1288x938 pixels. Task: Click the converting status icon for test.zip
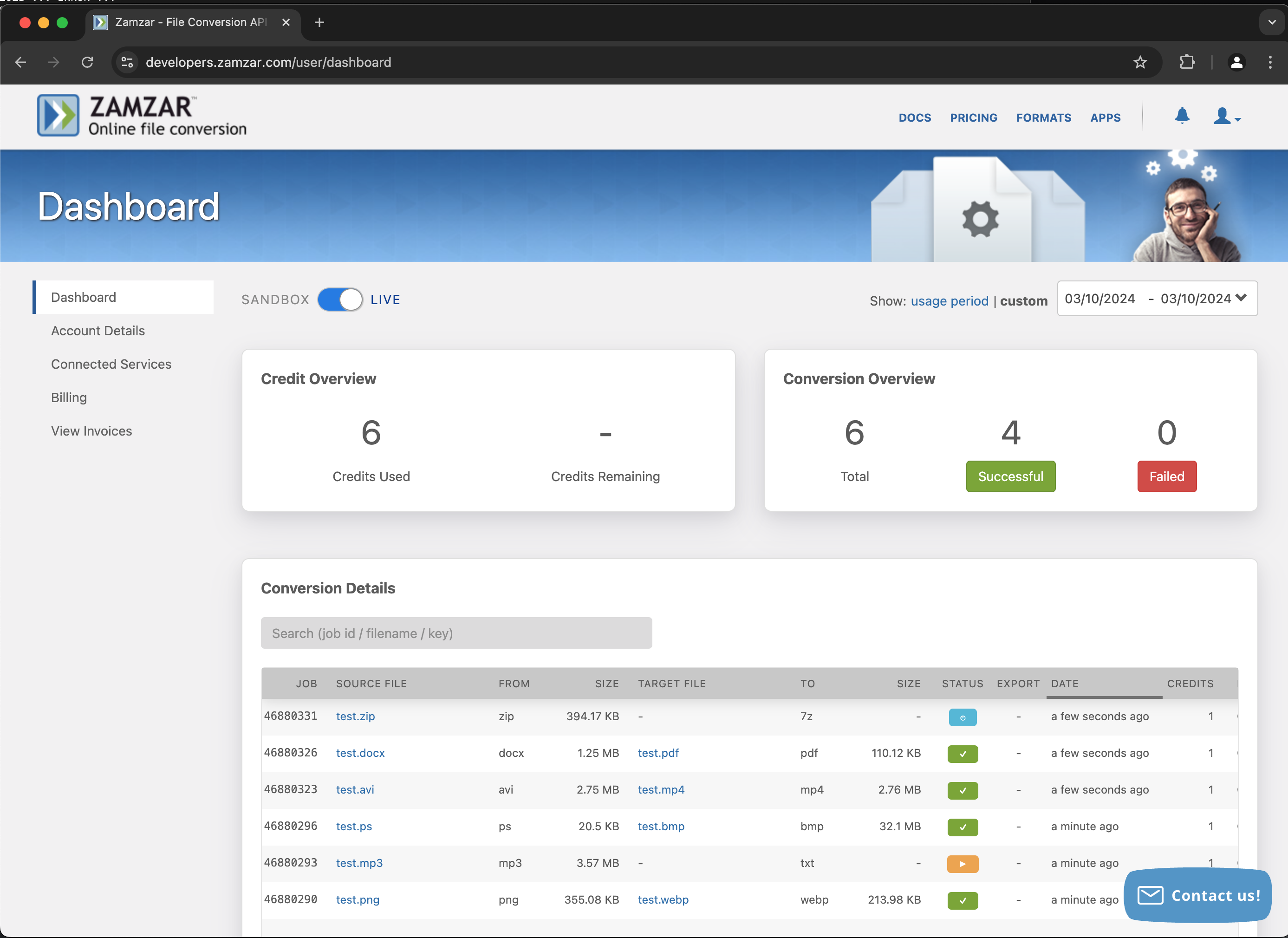pyautogui.click(x=962, y=717)
